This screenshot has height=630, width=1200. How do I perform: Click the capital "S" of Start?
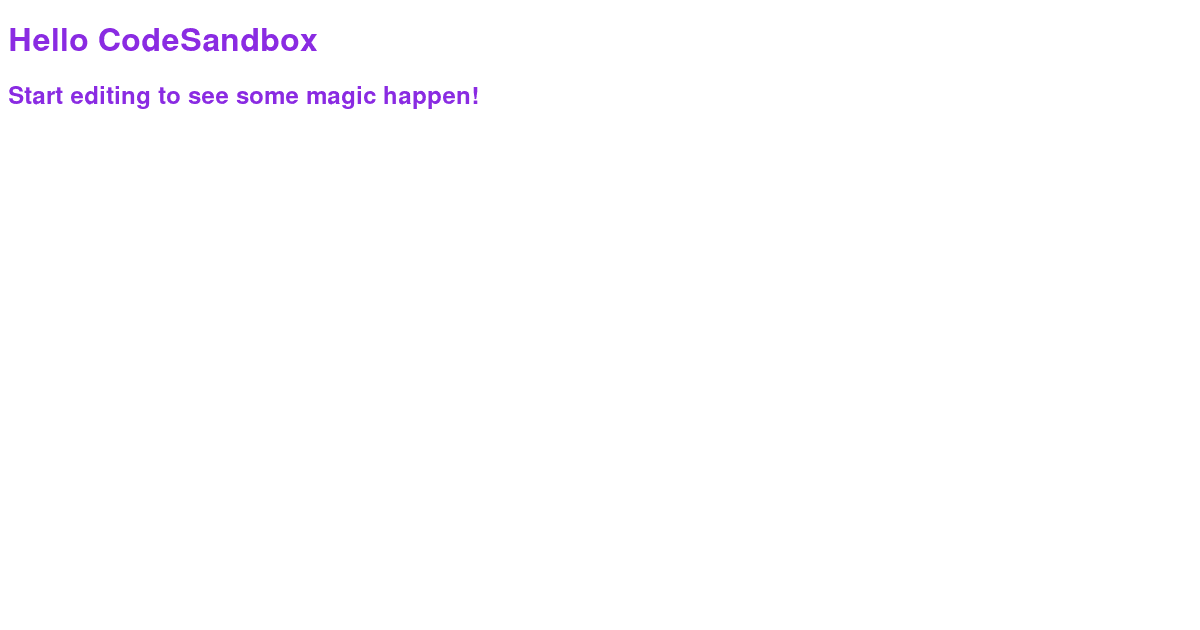16,96
